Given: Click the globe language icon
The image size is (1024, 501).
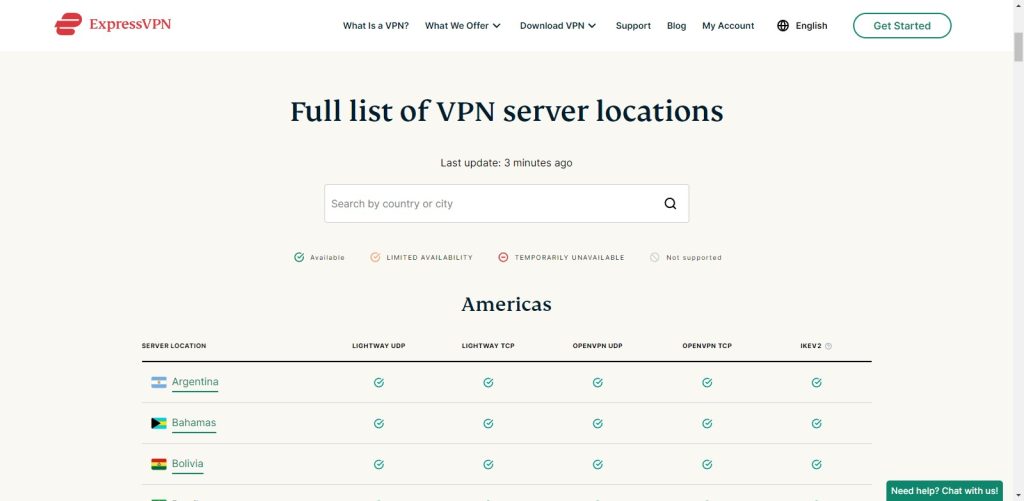Looking at the screenshot, I should click(x=783, y=26).
